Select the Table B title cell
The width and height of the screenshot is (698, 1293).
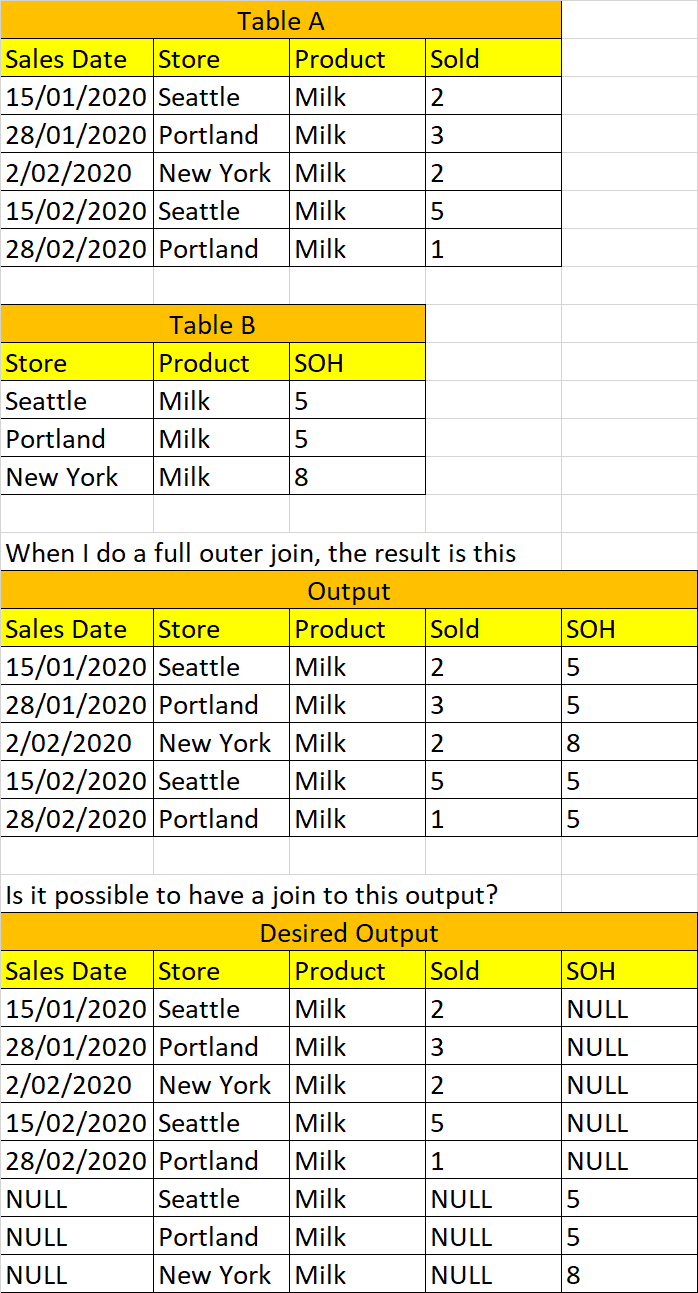(x=212, y=325)
